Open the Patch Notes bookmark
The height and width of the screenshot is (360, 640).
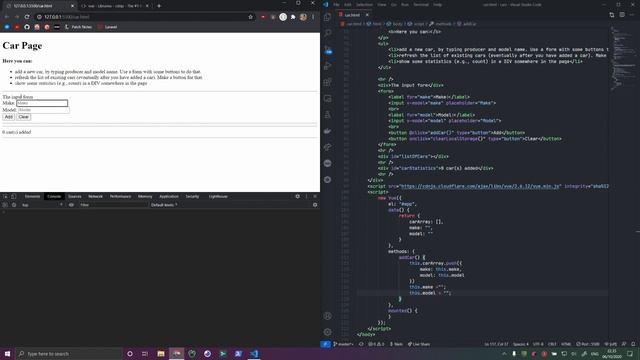pyautogui.click(x=78, y=27)
